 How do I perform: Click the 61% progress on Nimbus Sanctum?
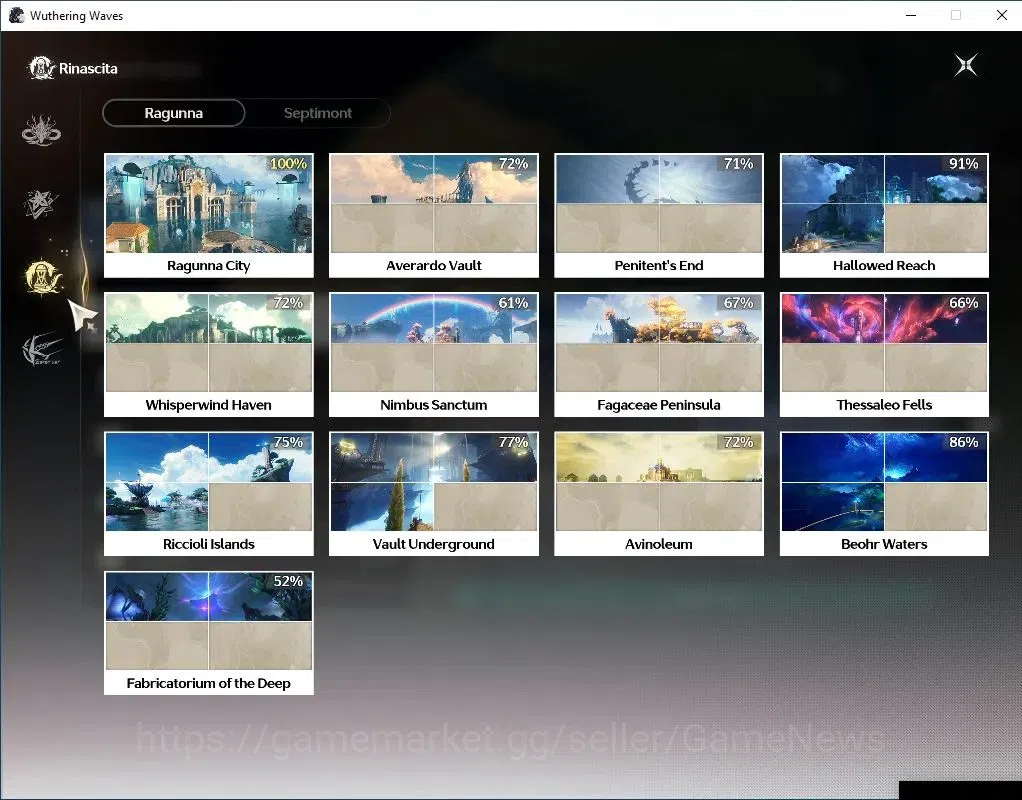pyautogui.click(x=513, y=303)
